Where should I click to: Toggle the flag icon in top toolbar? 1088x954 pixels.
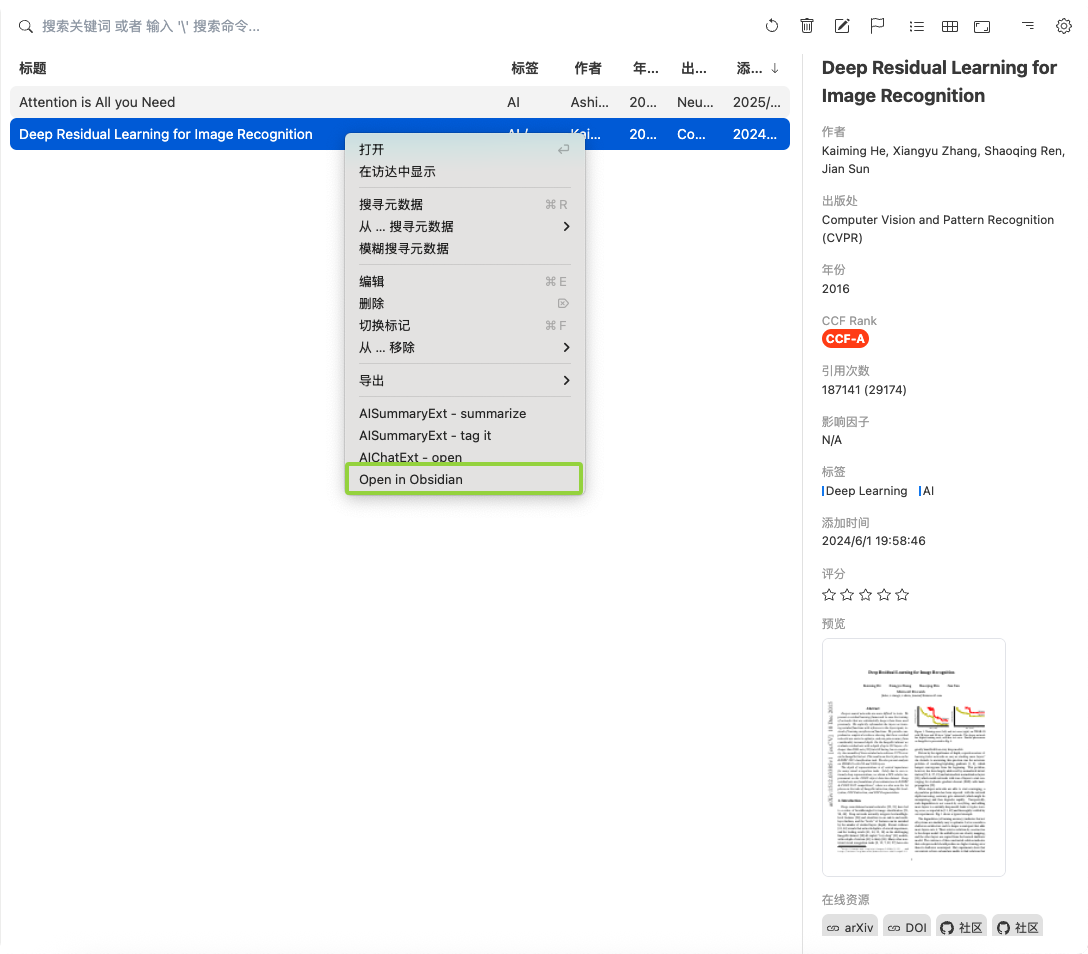point(877,26)
